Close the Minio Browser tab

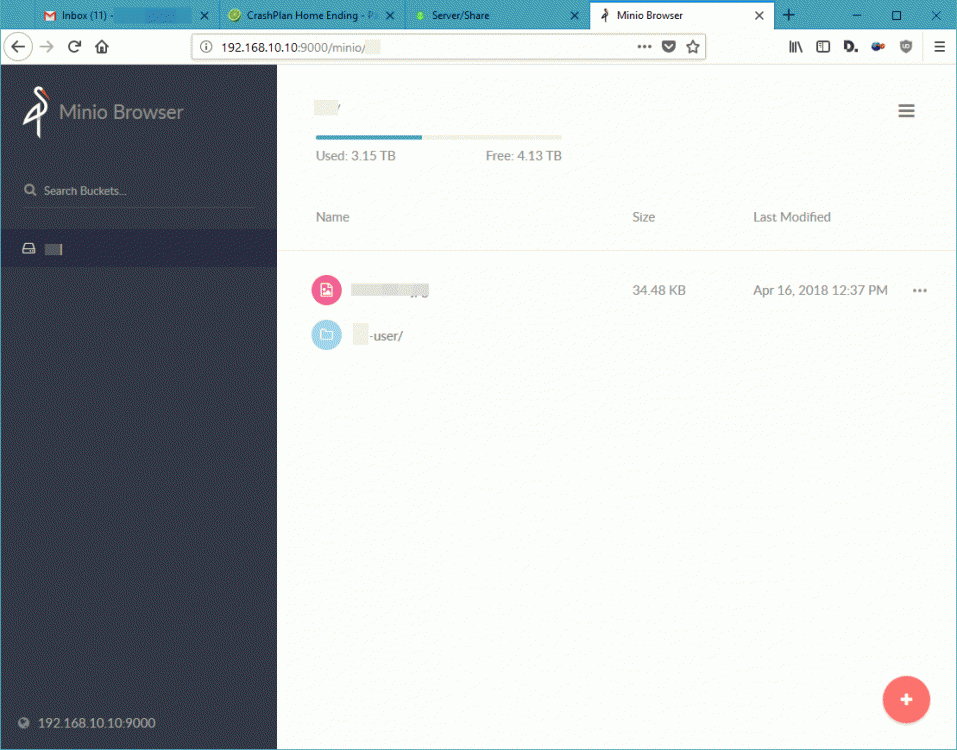[759, 16]
